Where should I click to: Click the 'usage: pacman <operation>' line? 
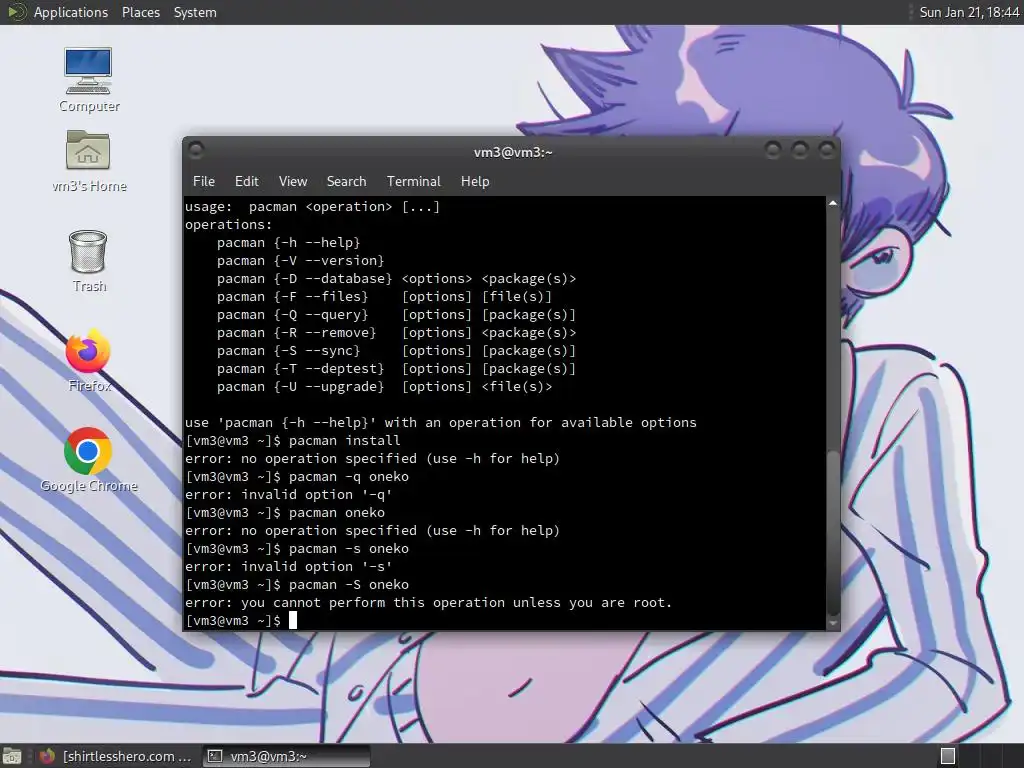tap(312, 206)
